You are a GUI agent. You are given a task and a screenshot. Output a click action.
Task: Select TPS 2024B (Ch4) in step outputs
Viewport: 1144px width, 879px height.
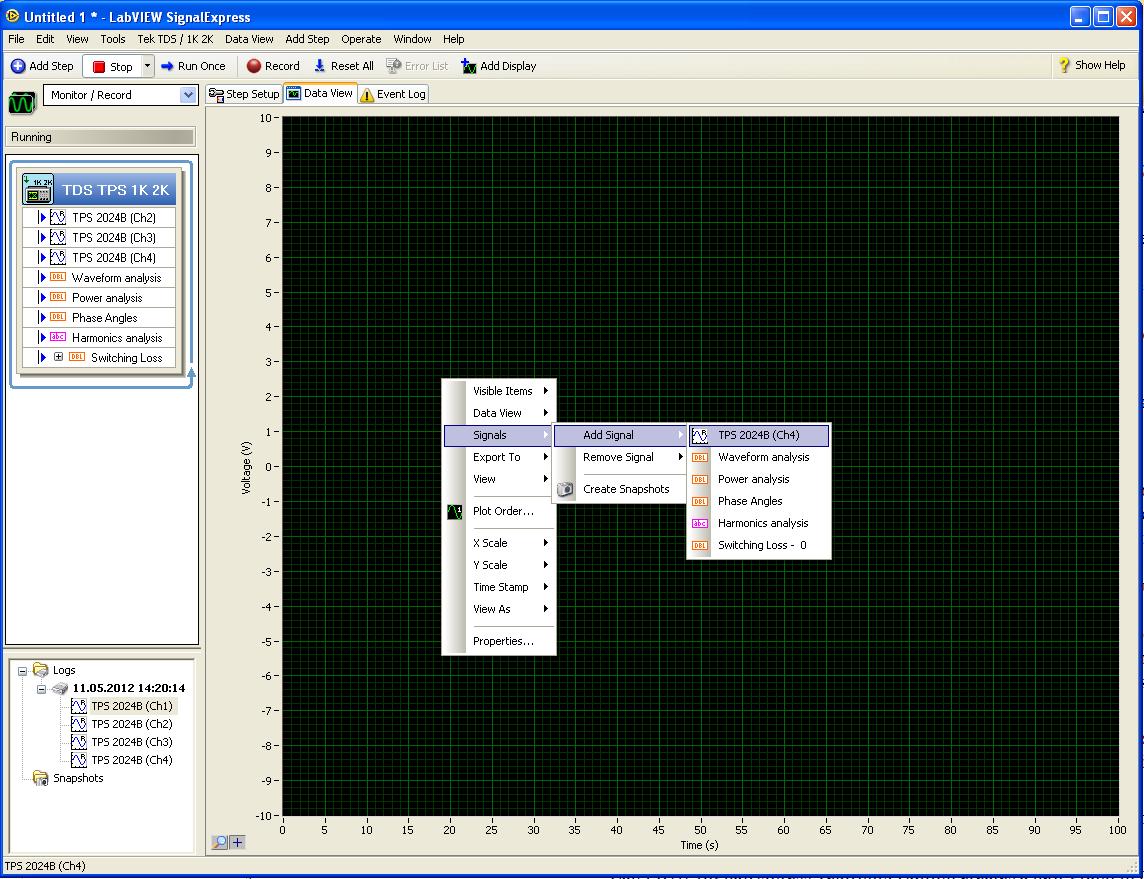pyautogui.click(x=99, y=257)
